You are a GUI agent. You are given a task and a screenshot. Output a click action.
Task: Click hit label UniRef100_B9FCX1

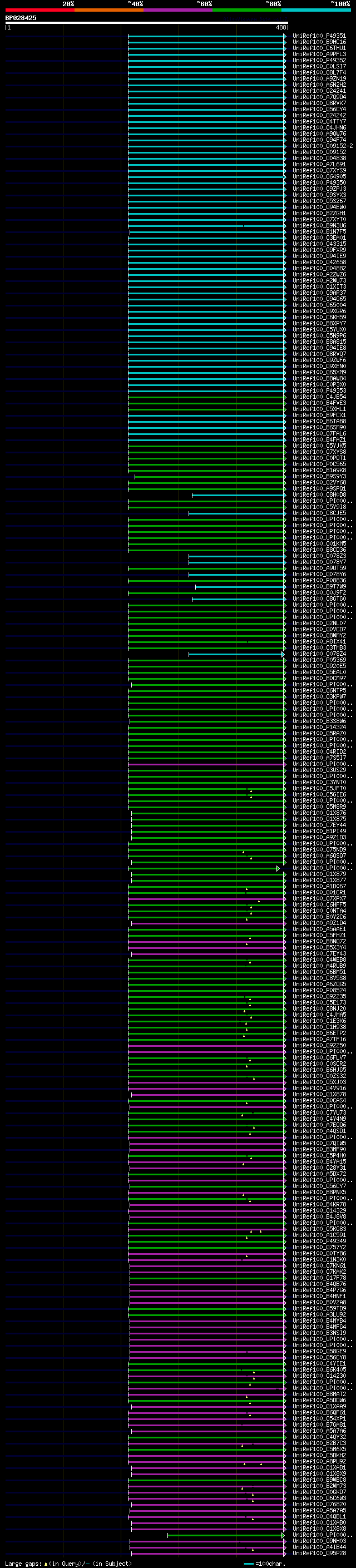(319, 415)
